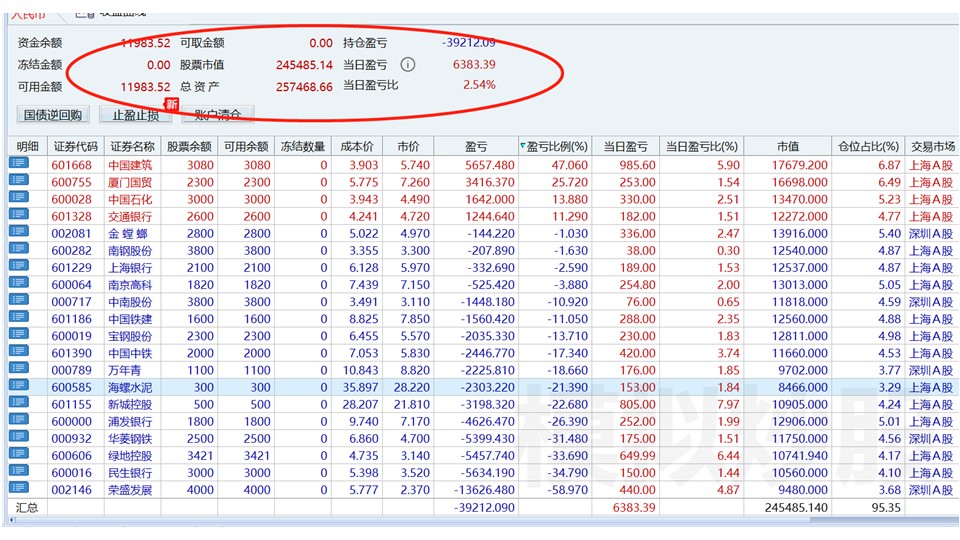The image size is (960, 540).
Task: Select the 600606 绿地控股 row
Action: 482,456
